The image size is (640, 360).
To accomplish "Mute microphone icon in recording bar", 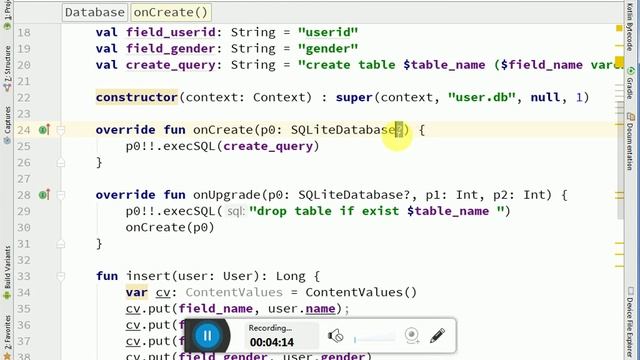I will tap(336, 336).
